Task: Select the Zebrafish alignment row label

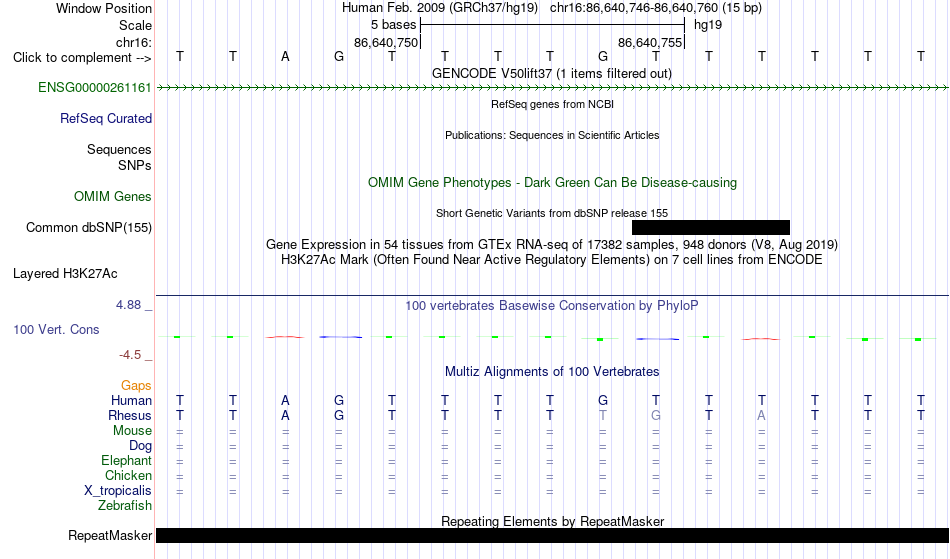Action: 125,506
